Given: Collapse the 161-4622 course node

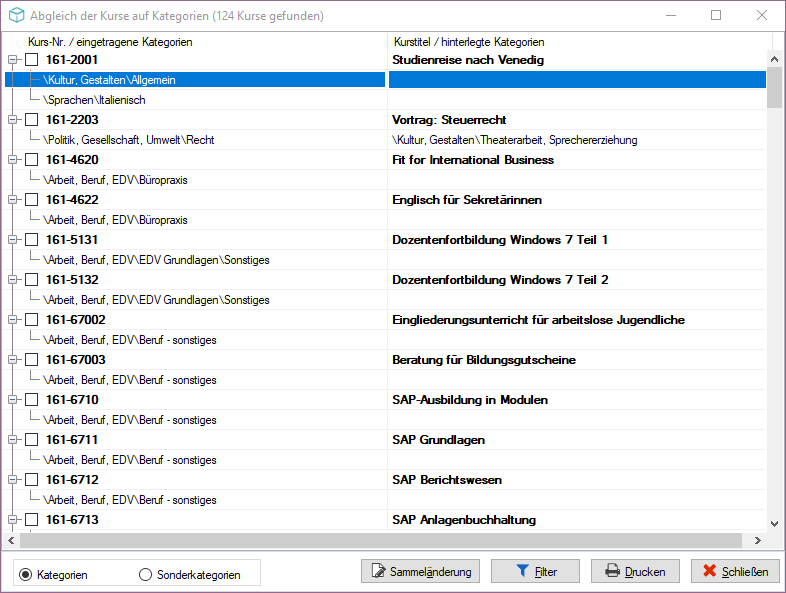Looking at the screenshot, I should click(x=13, y=200).
